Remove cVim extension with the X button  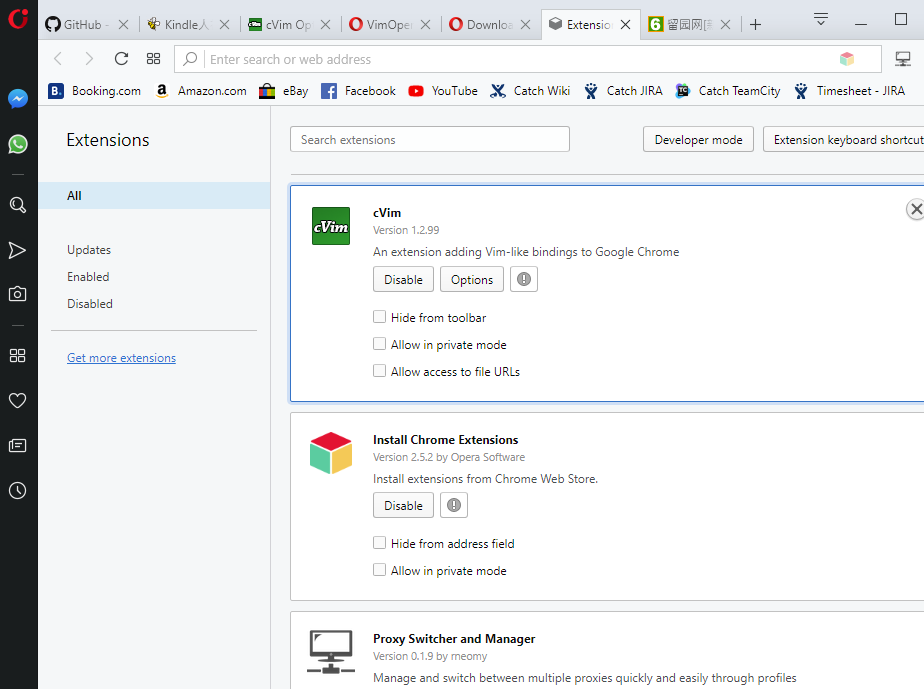click(x=915, y=209)
